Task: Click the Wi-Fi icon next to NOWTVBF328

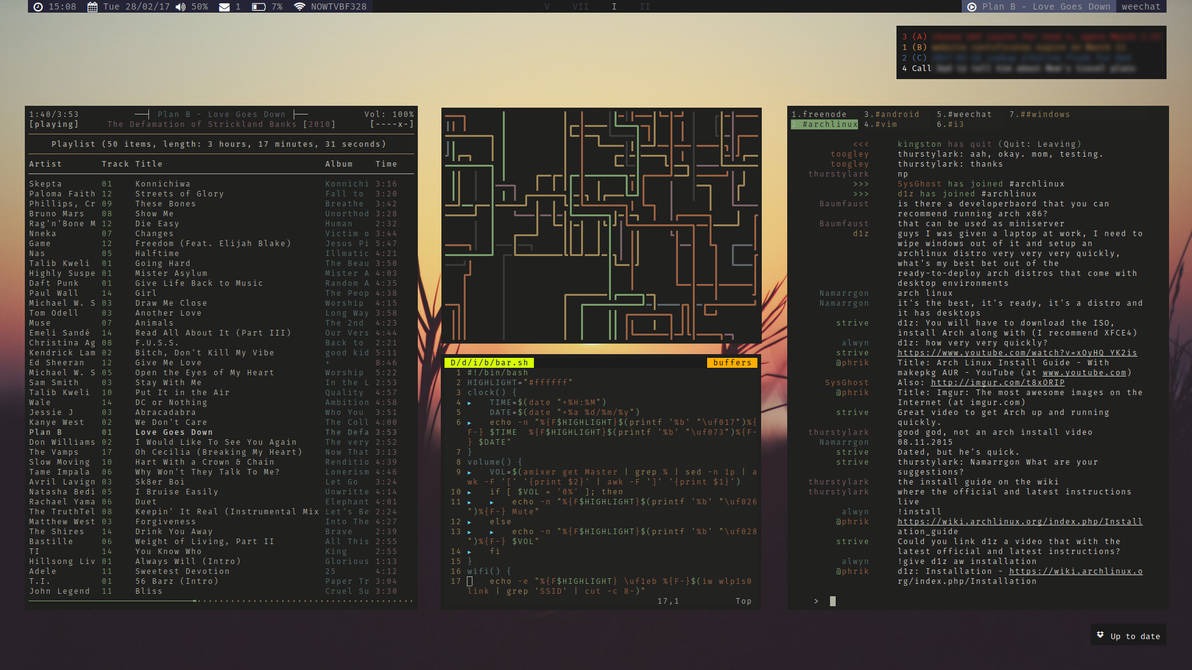Action: click(x=300, y=7)
